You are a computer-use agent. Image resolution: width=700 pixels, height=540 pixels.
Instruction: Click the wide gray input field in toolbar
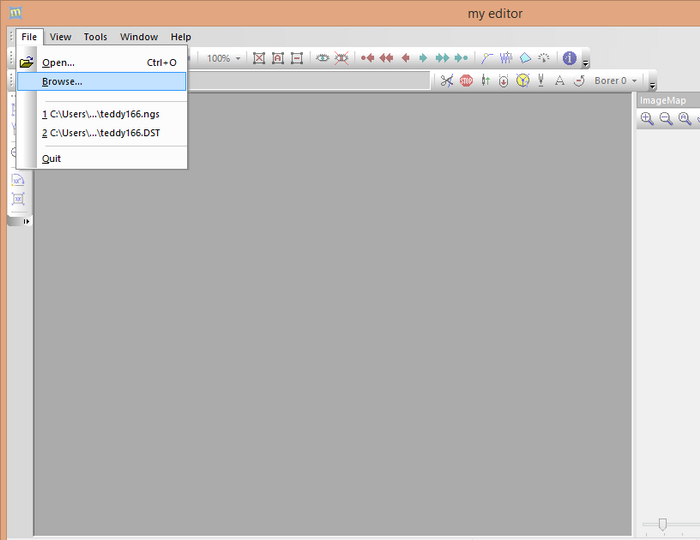[308, 81]
